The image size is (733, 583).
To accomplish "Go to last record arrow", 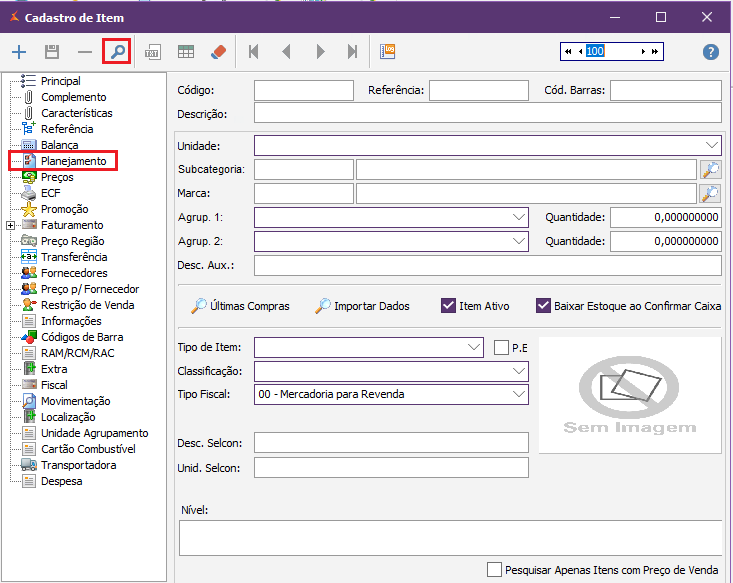I will (352, 51).
